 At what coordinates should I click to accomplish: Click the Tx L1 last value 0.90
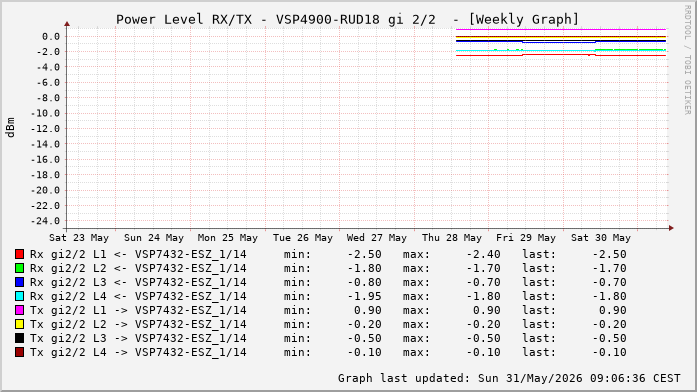(x=613, y=310)
